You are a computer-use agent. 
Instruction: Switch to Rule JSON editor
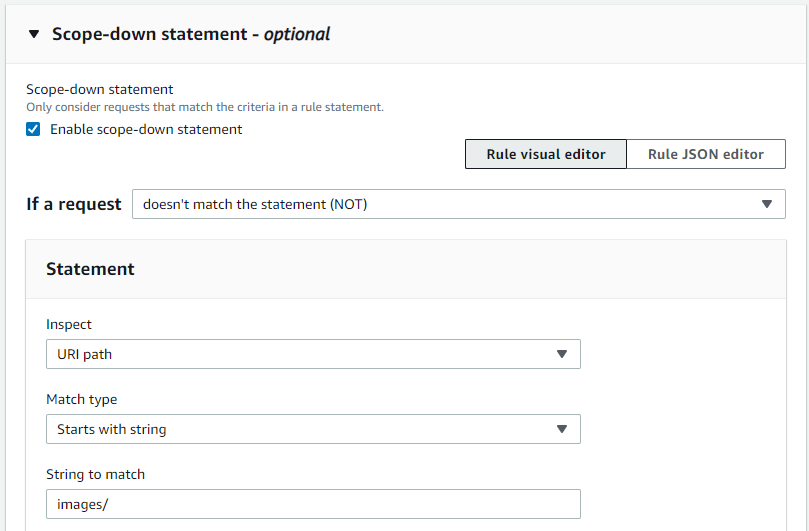[706, 154]
